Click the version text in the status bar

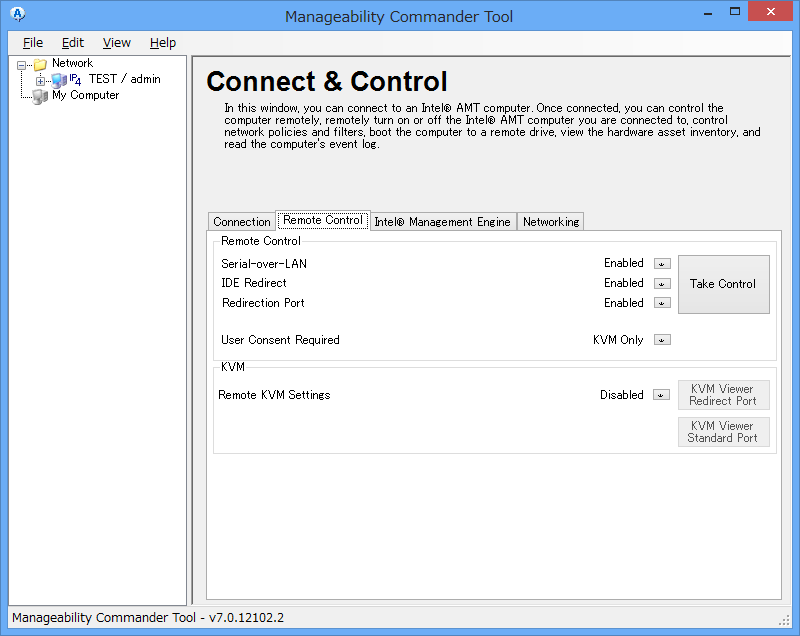coord(148,618)
